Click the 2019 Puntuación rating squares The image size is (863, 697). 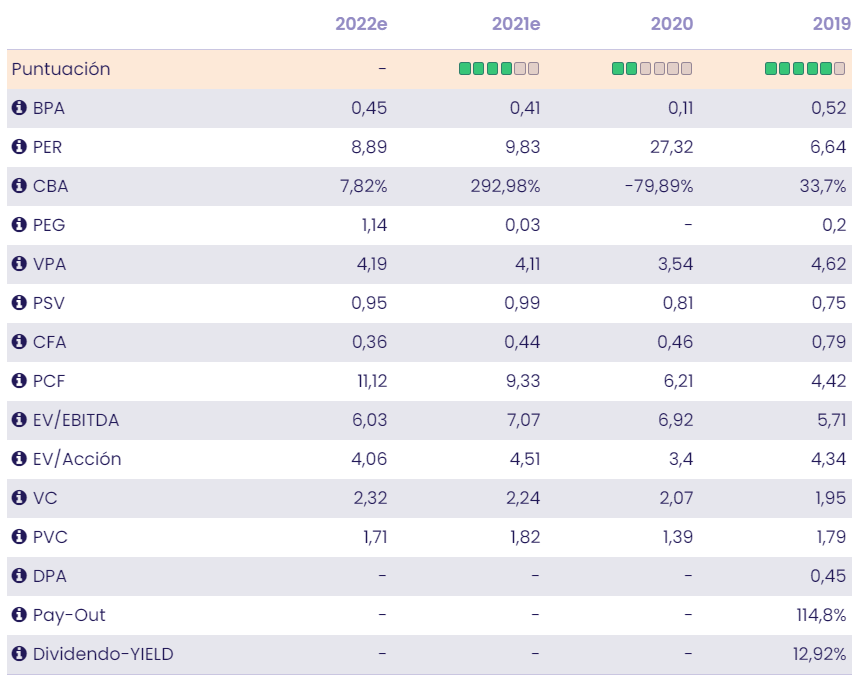click(x=805, y=69)
